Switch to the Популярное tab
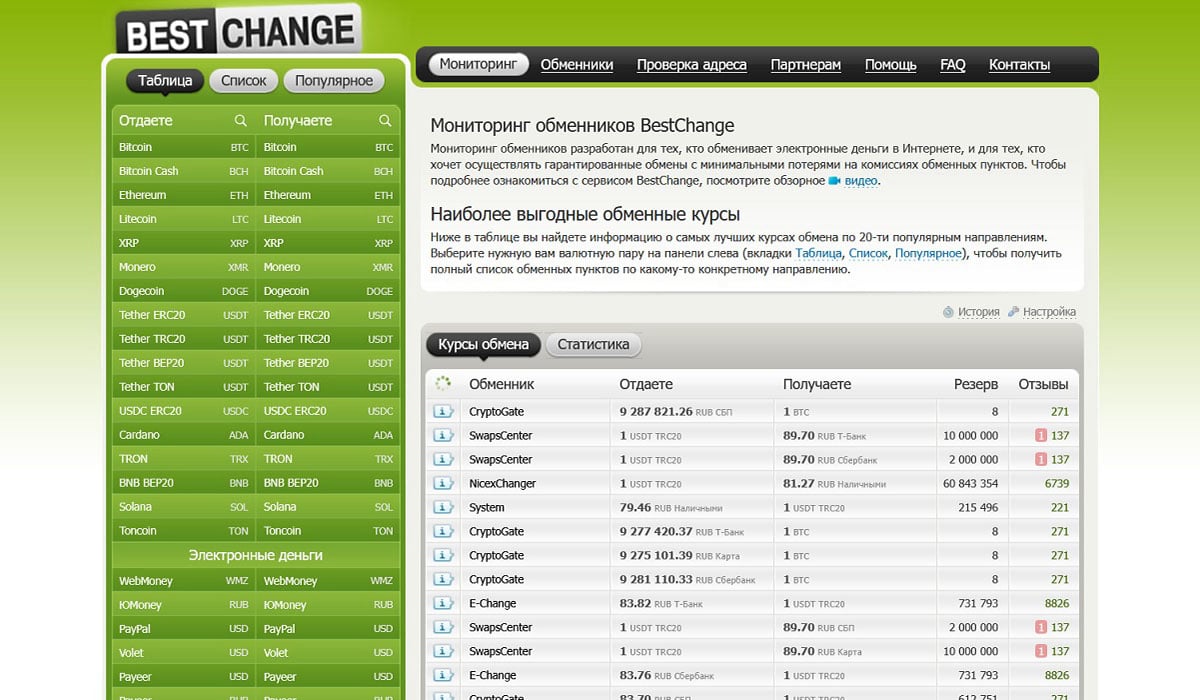Viewport: 1200px width, 700px height. coord(334,81)
